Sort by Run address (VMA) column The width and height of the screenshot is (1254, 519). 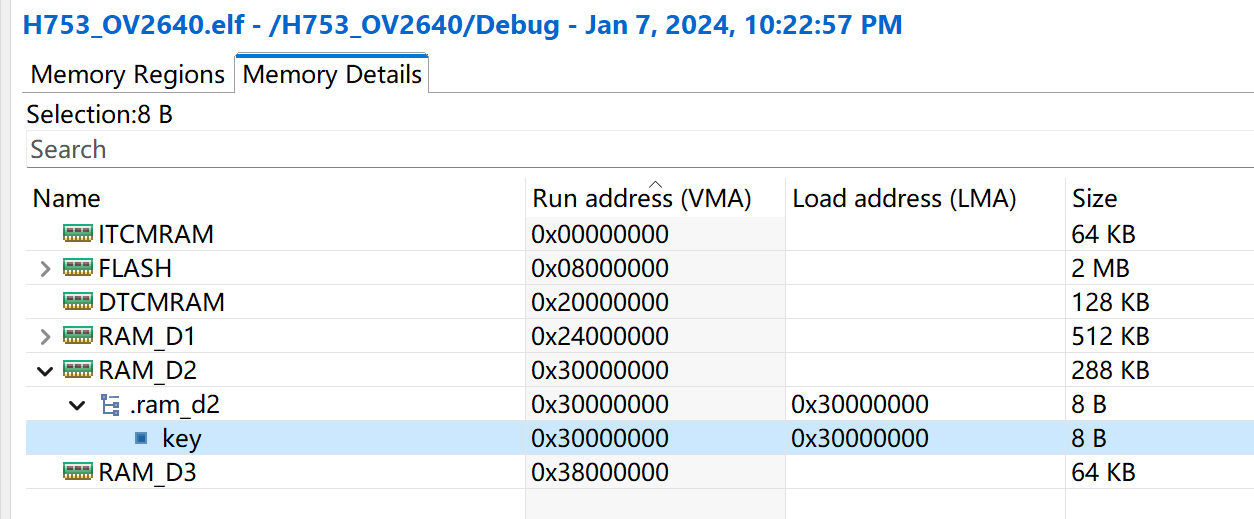641,198
